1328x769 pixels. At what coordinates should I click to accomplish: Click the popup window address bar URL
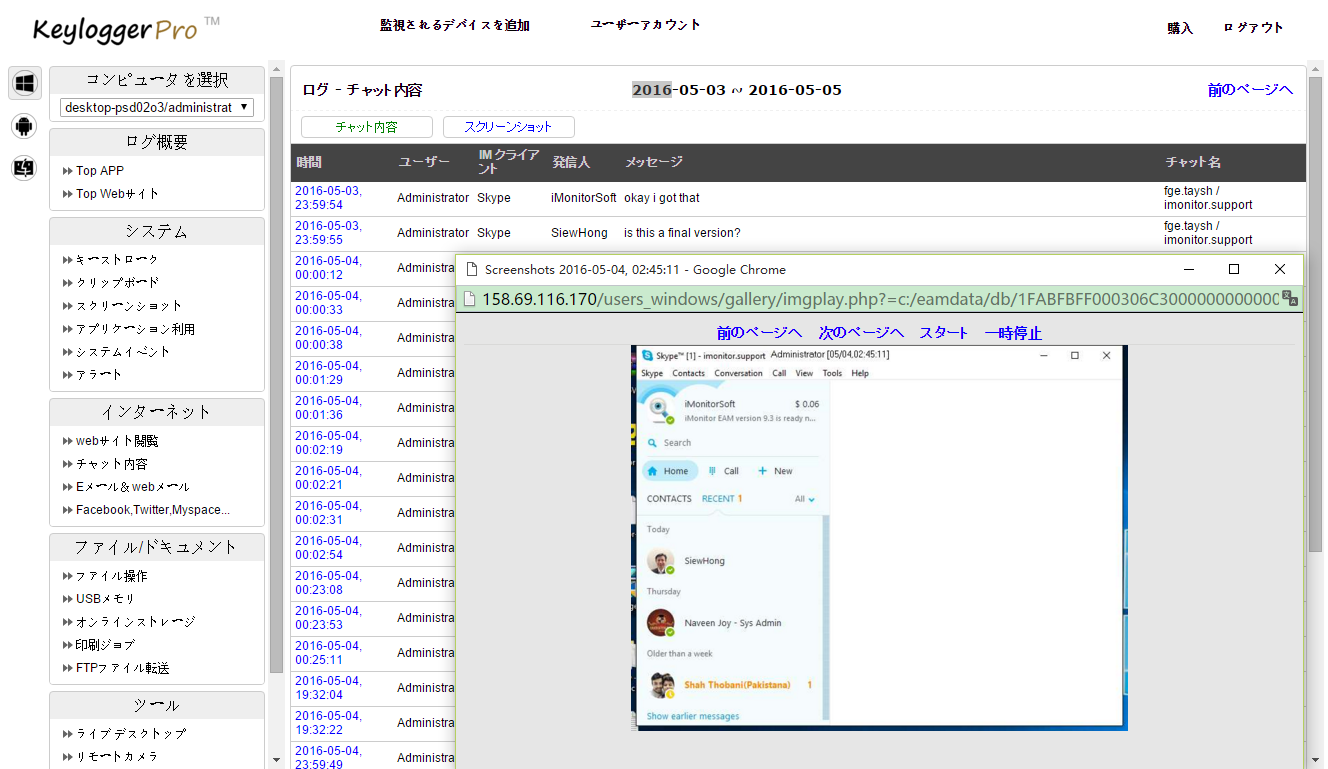(880, 299)
